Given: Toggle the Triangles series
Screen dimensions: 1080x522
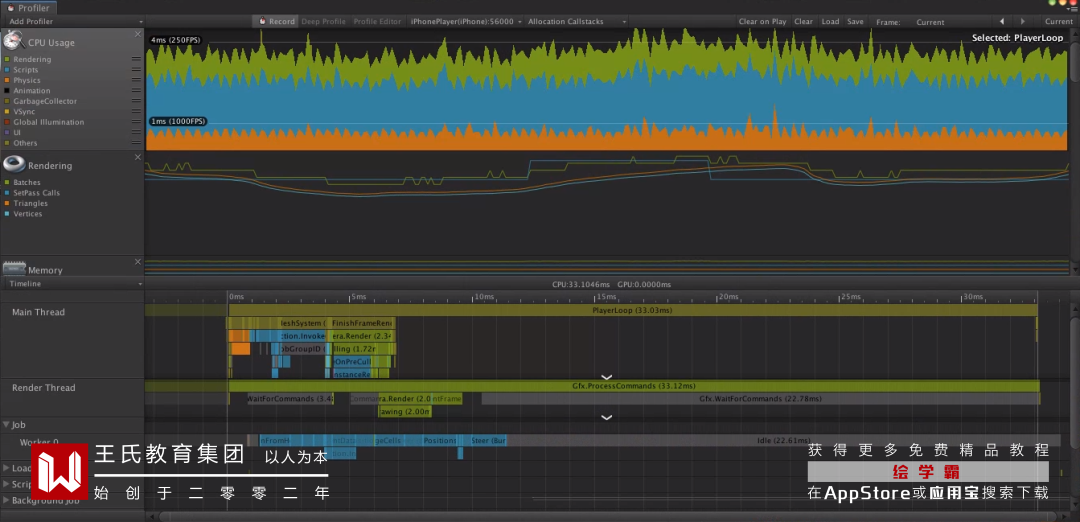Looking at the screenshot, I should (x=7, y=203).
